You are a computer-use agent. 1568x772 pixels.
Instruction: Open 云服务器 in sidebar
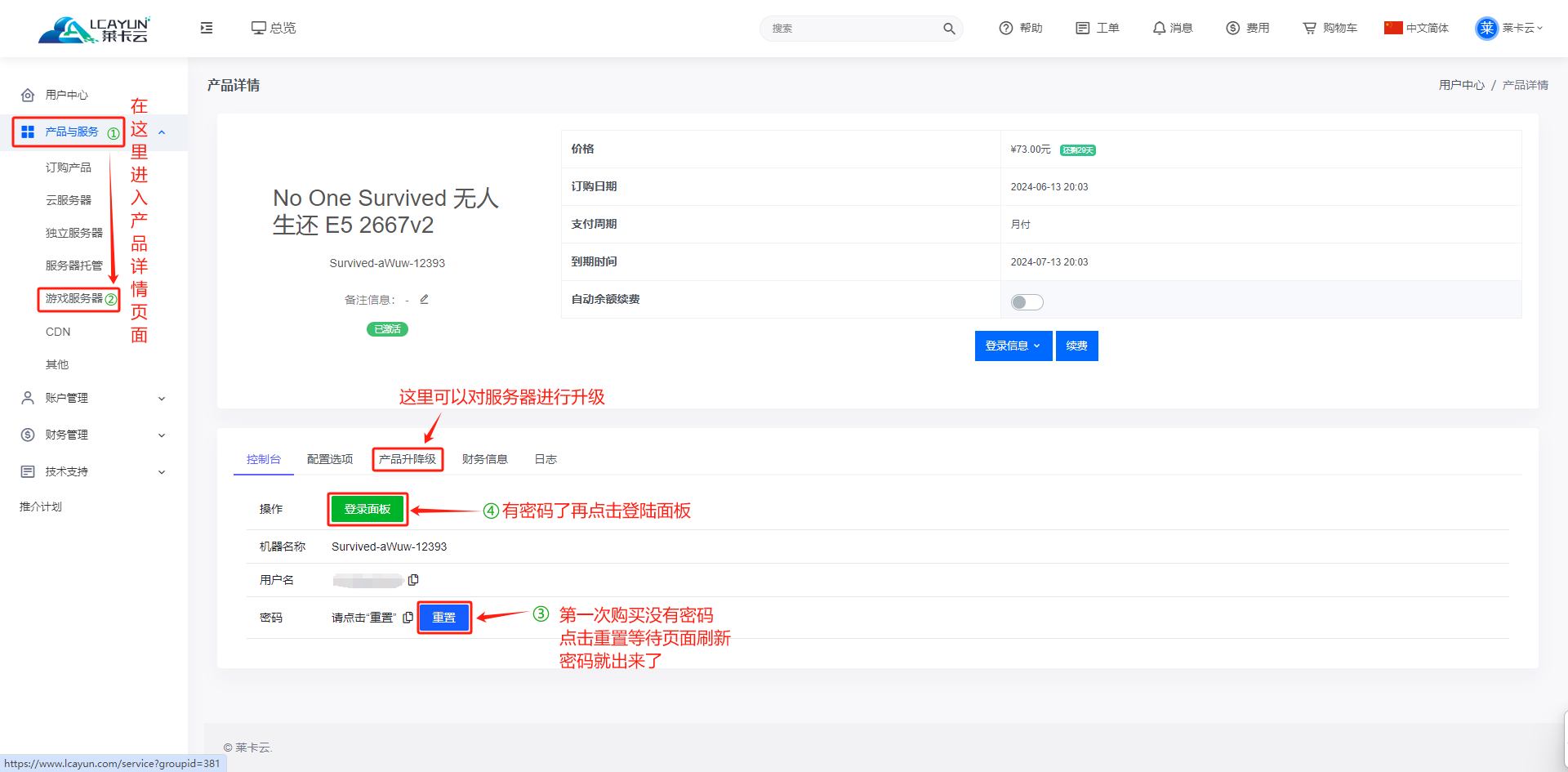pyautogui.click(x=69, y=200)
